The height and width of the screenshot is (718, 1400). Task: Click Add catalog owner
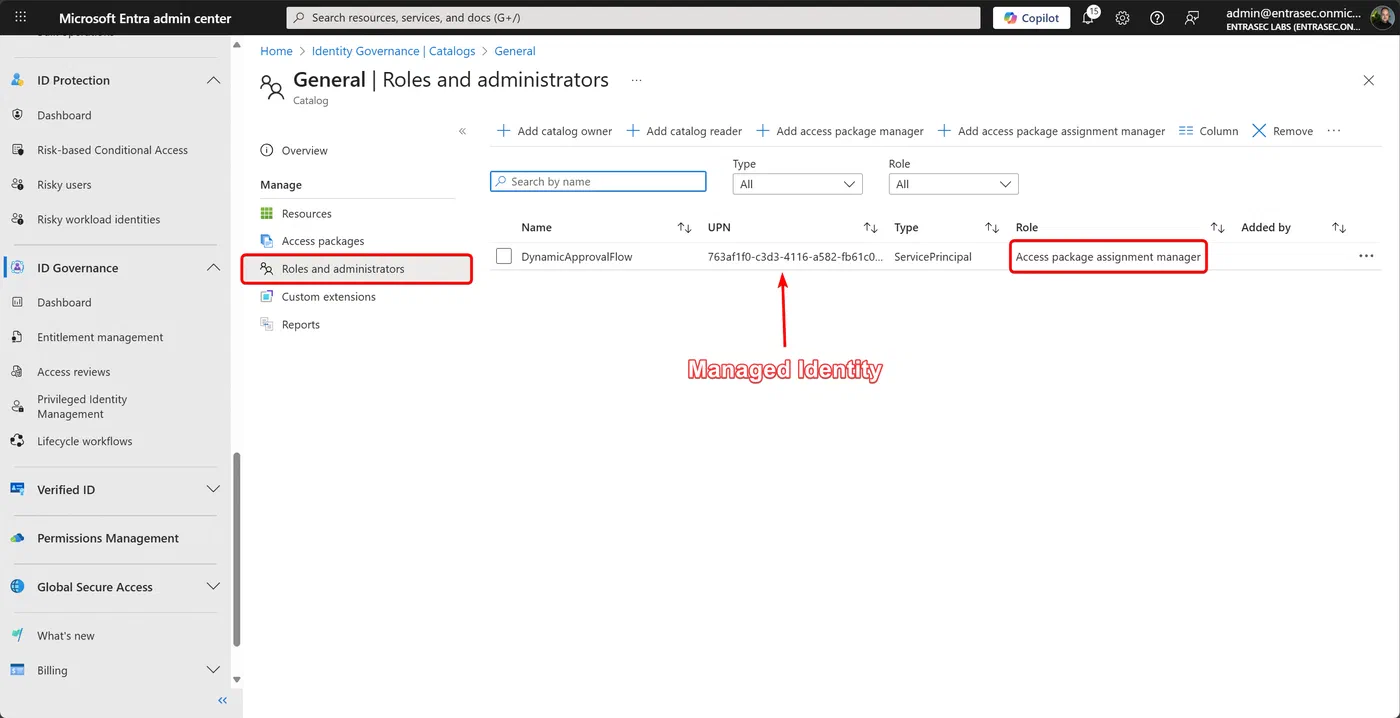click(x=555, y=131)
